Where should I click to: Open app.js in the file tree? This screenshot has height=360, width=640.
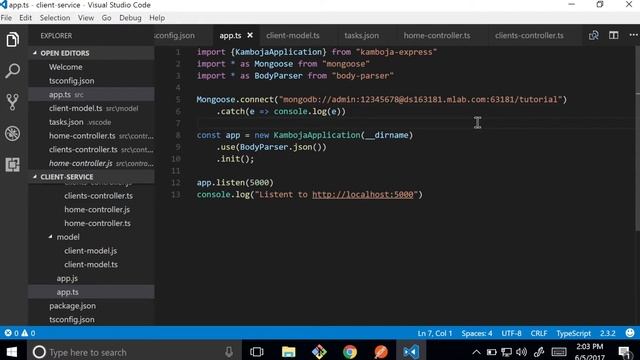pos(67,278)
